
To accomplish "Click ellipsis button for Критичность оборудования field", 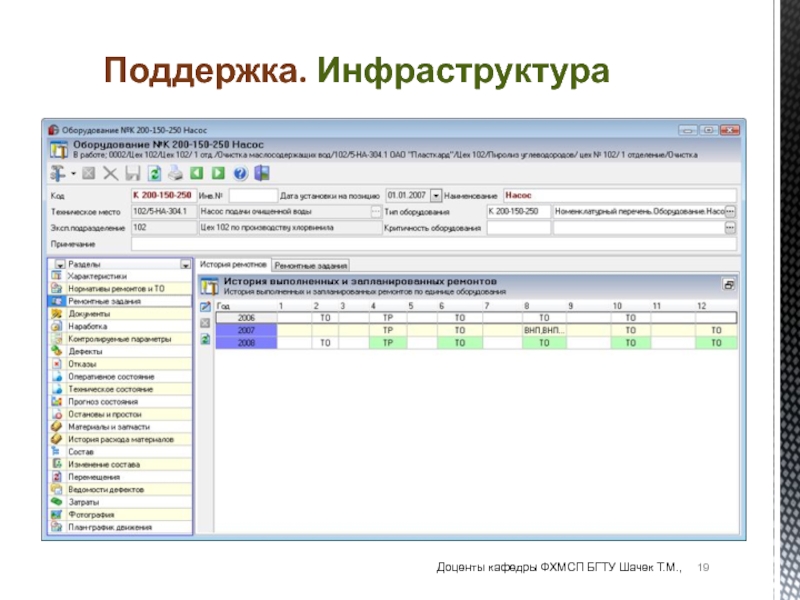I will 730,229.
